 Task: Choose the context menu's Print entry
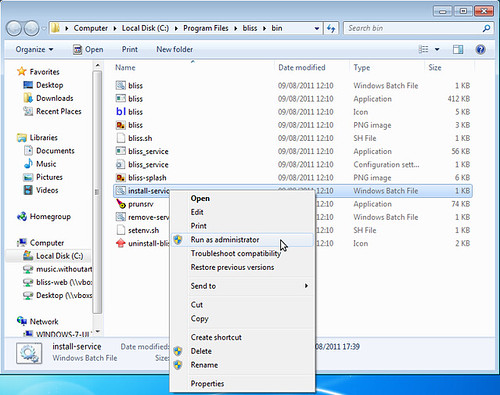(x=242, y=226)
